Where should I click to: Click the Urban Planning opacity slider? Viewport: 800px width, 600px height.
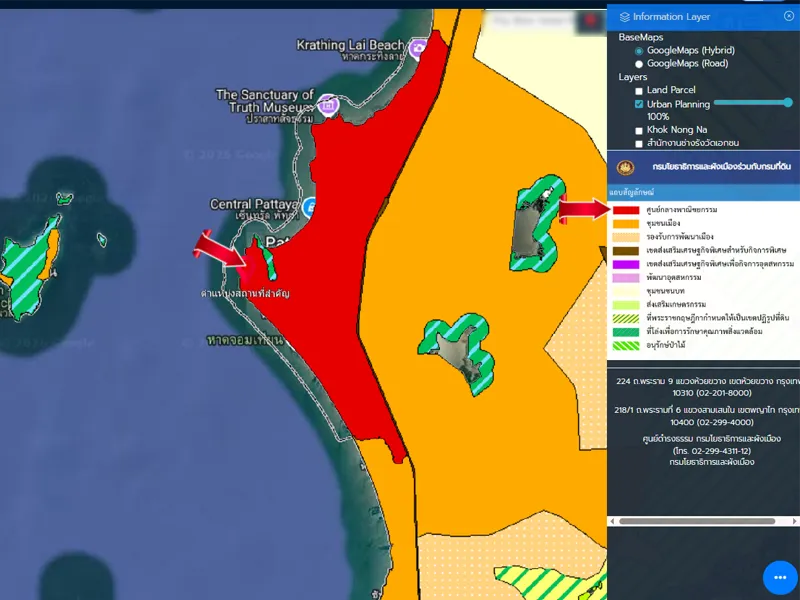(x=752, y=102)
